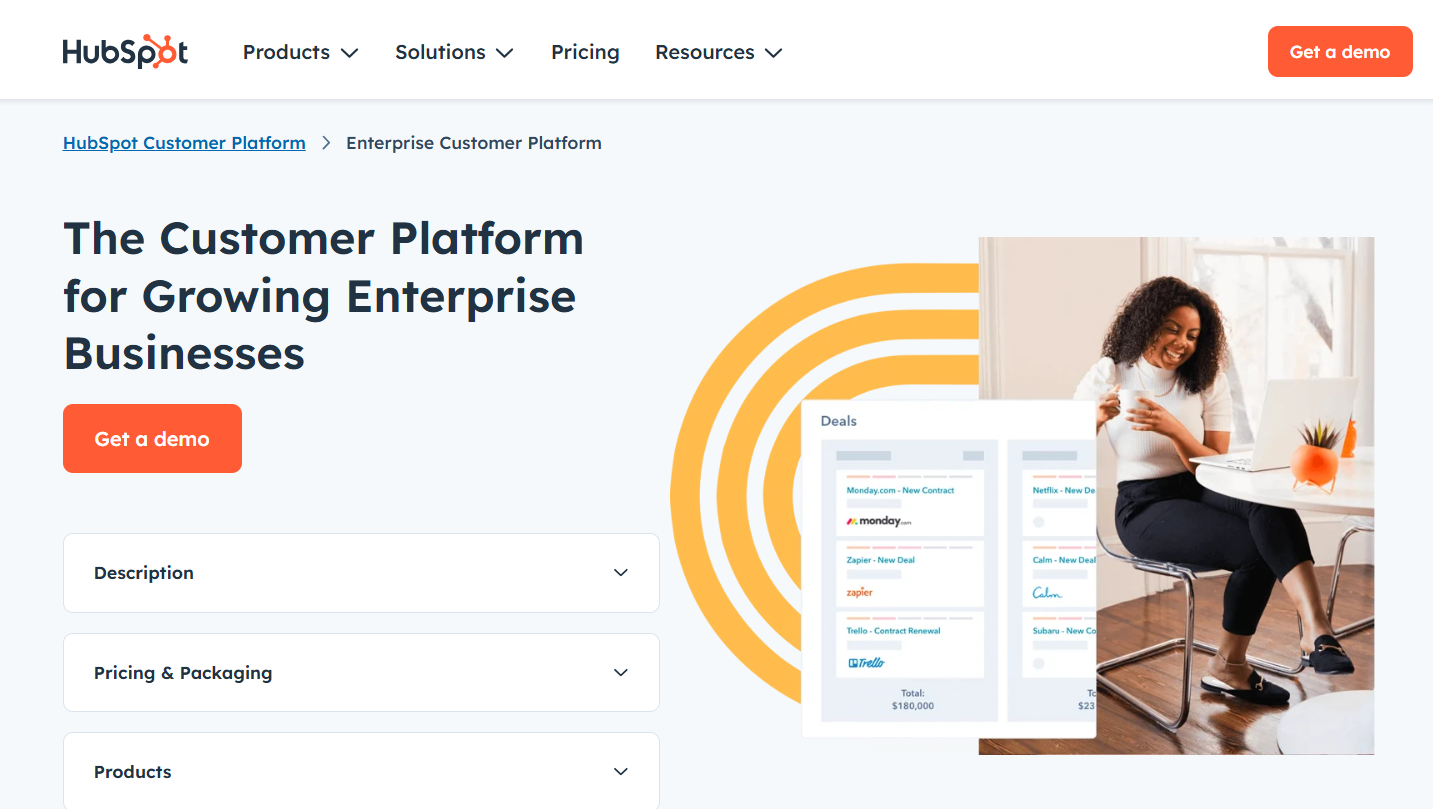
Task: Go to the Pricing page
Action: tap(585, 52)
